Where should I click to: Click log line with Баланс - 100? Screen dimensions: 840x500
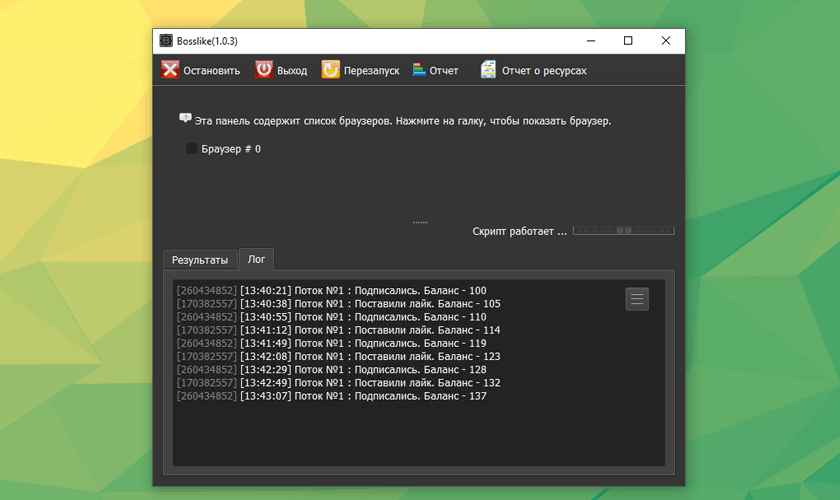332,290
